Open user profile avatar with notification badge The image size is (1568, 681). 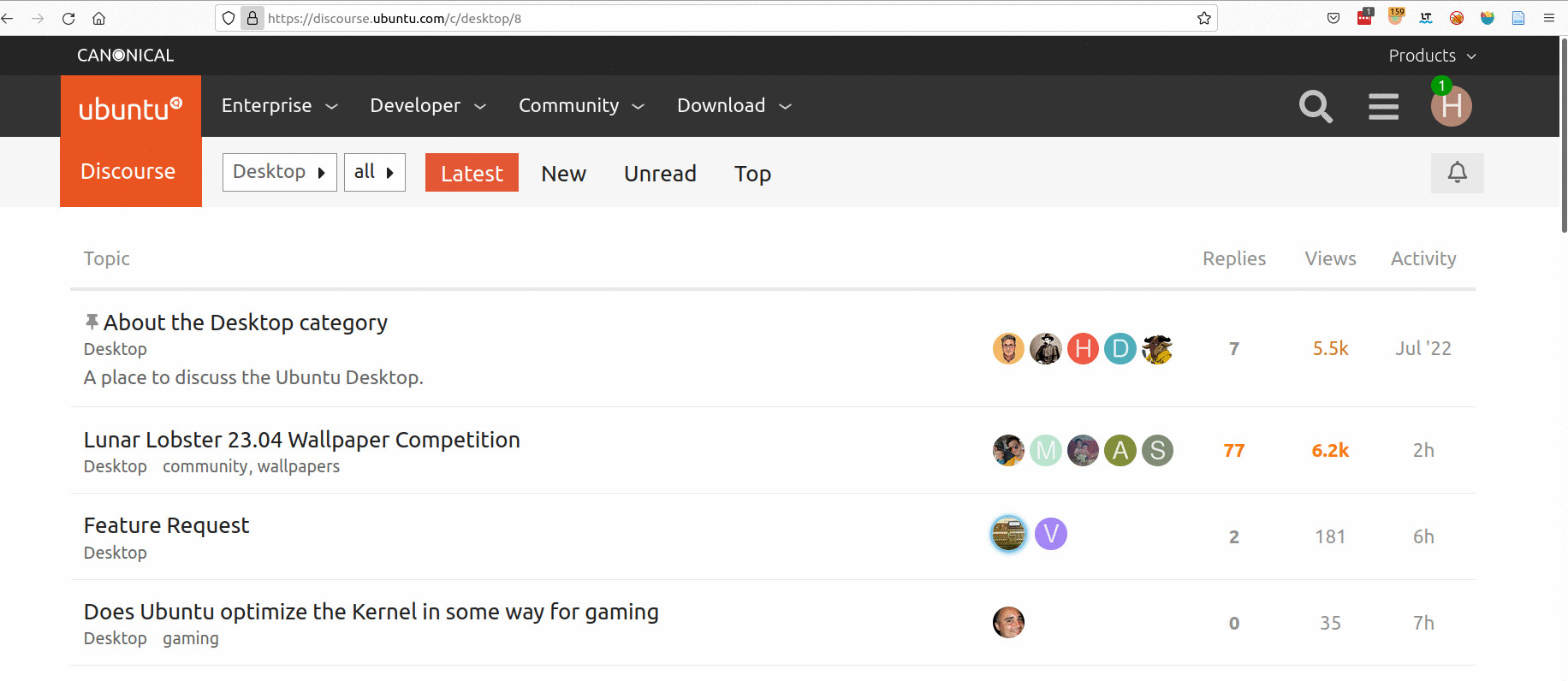[x=1451, y=105]
